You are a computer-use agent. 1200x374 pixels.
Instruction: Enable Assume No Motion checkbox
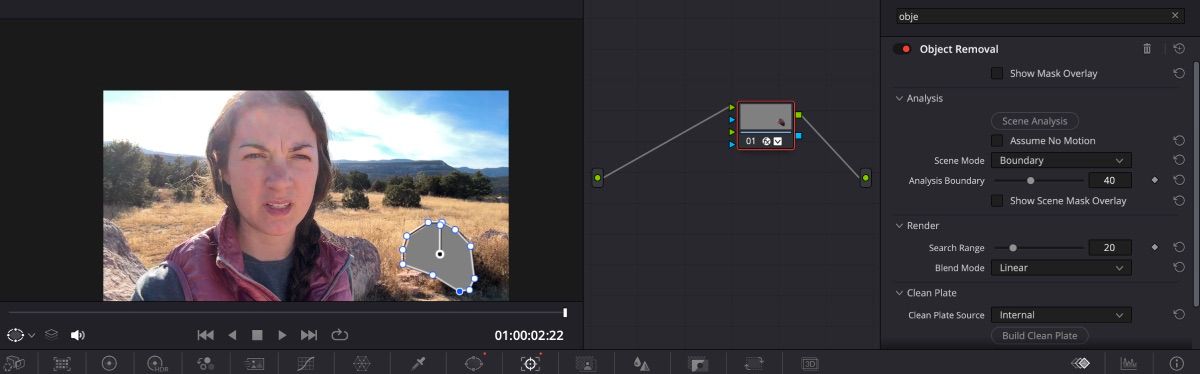[x=997, y=141]
